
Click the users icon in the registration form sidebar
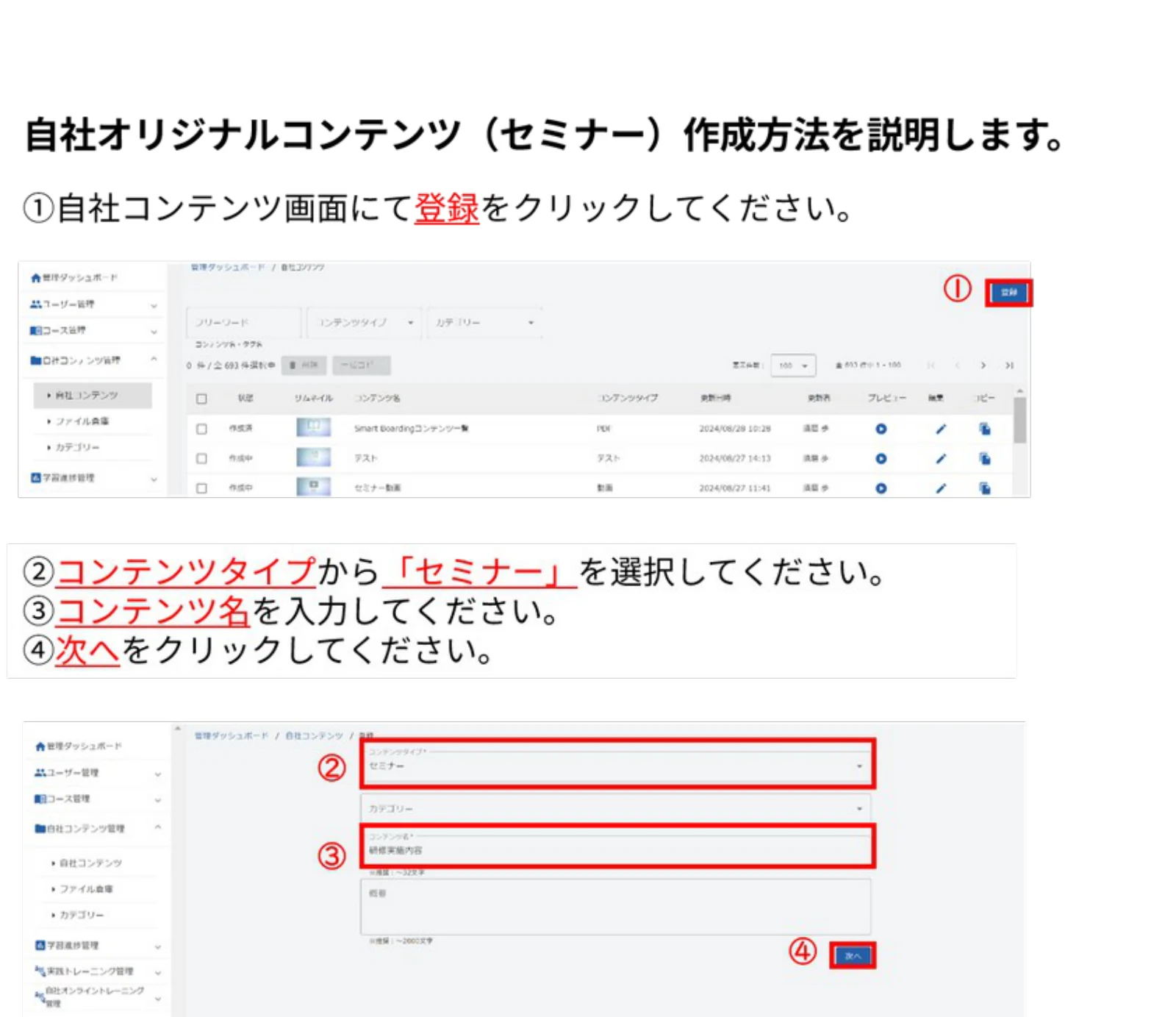40,773
